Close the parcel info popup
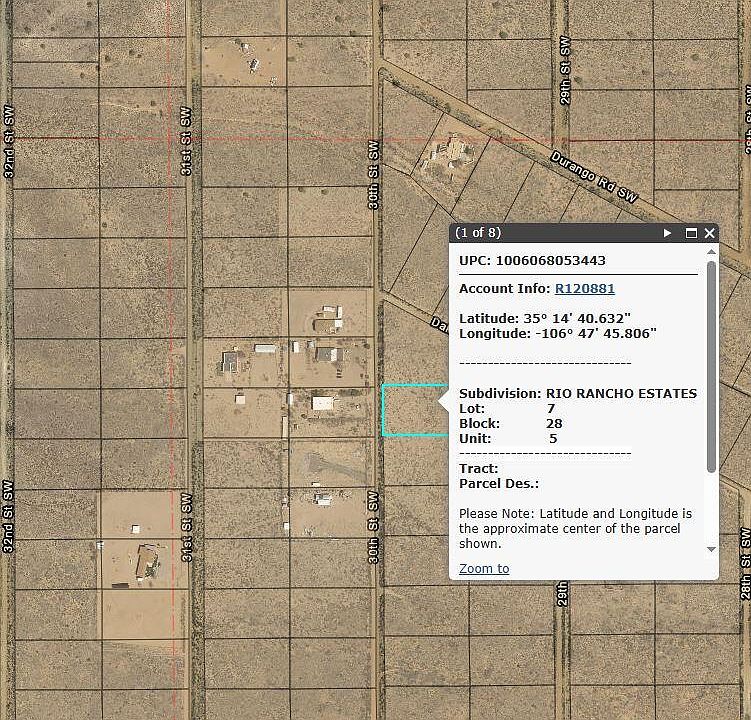 709,233
